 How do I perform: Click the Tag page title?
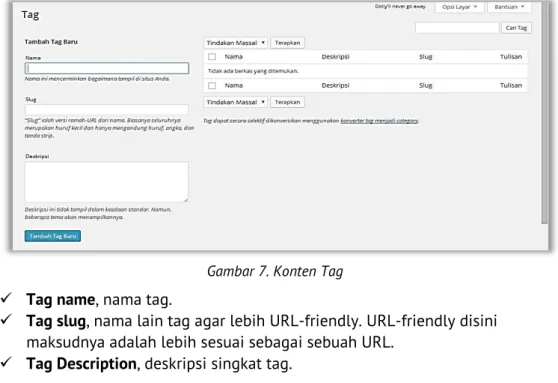click(30, 15)
